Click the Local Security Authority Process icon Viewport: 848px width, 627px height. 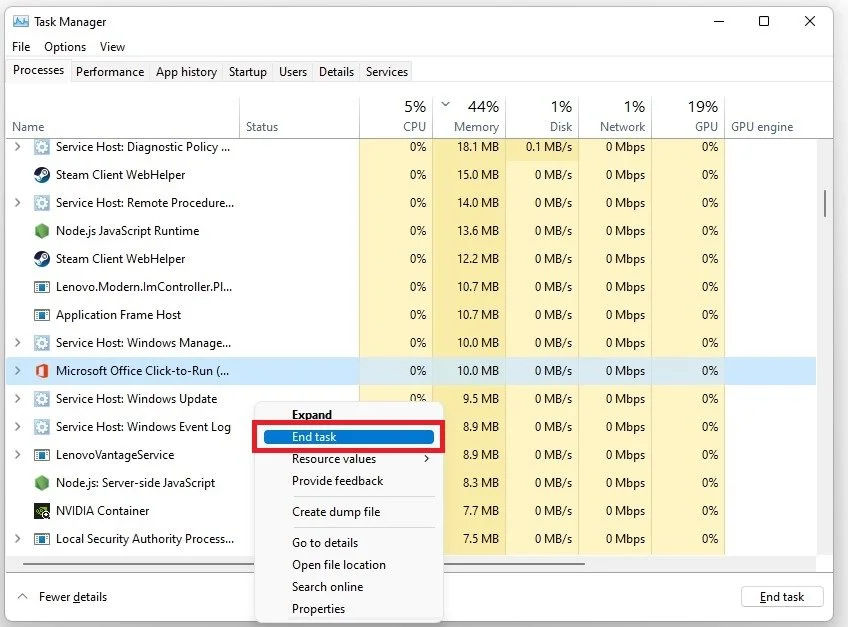[x=42, y=539]
